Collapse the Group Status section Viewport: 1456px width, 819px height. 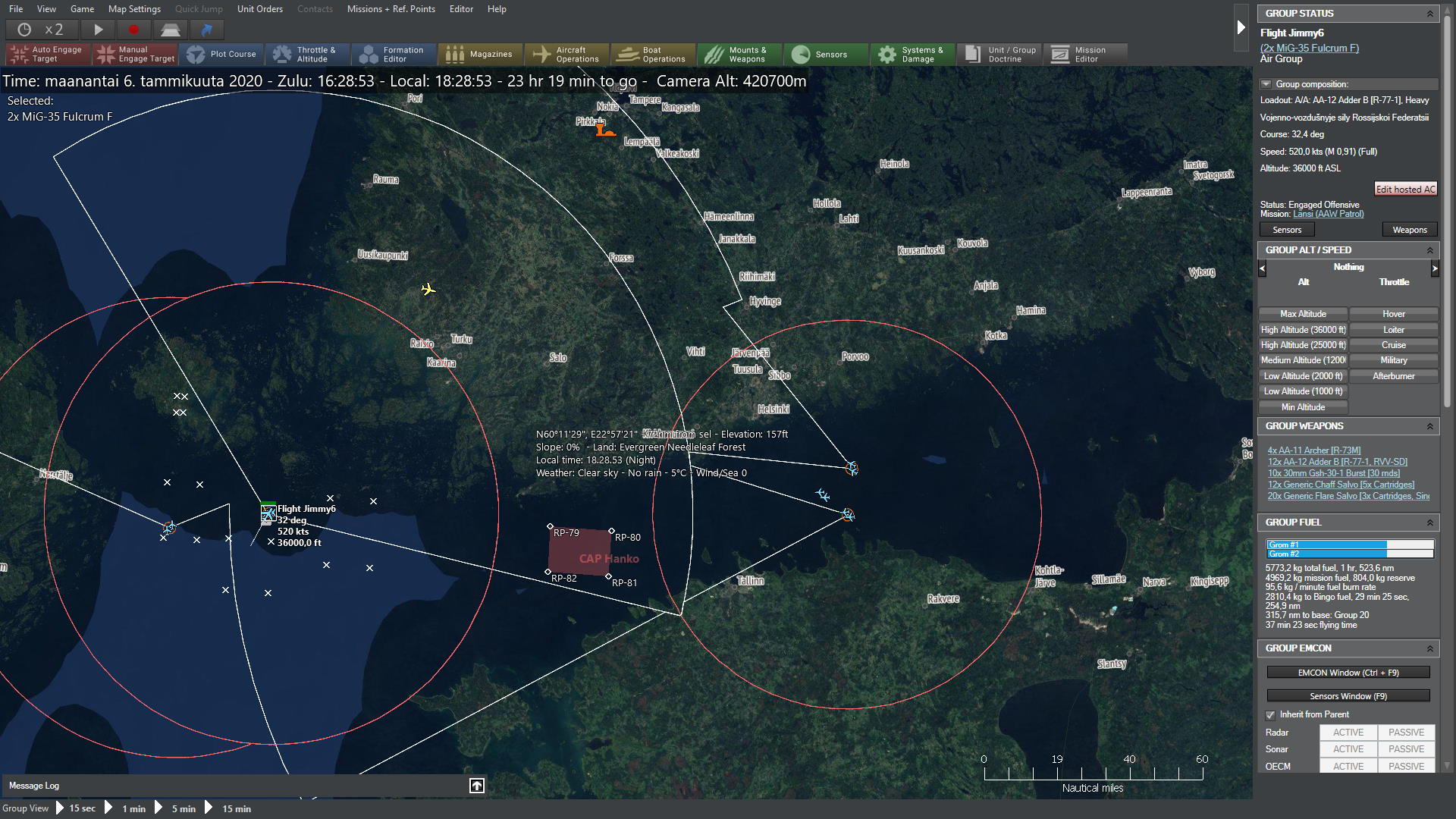point(1430,14)
